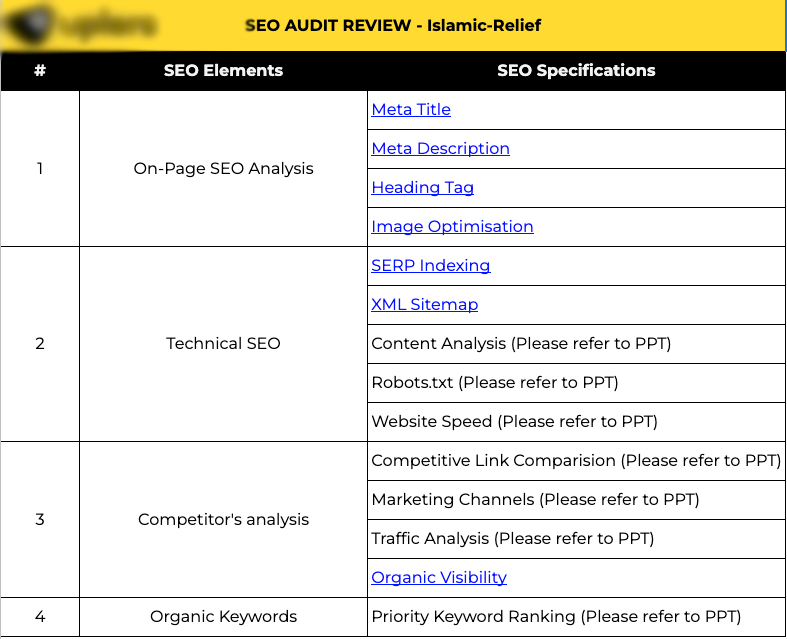Open the Meta Title link
787x639 pixels.
pyautogui.click(x=411, y=109)
